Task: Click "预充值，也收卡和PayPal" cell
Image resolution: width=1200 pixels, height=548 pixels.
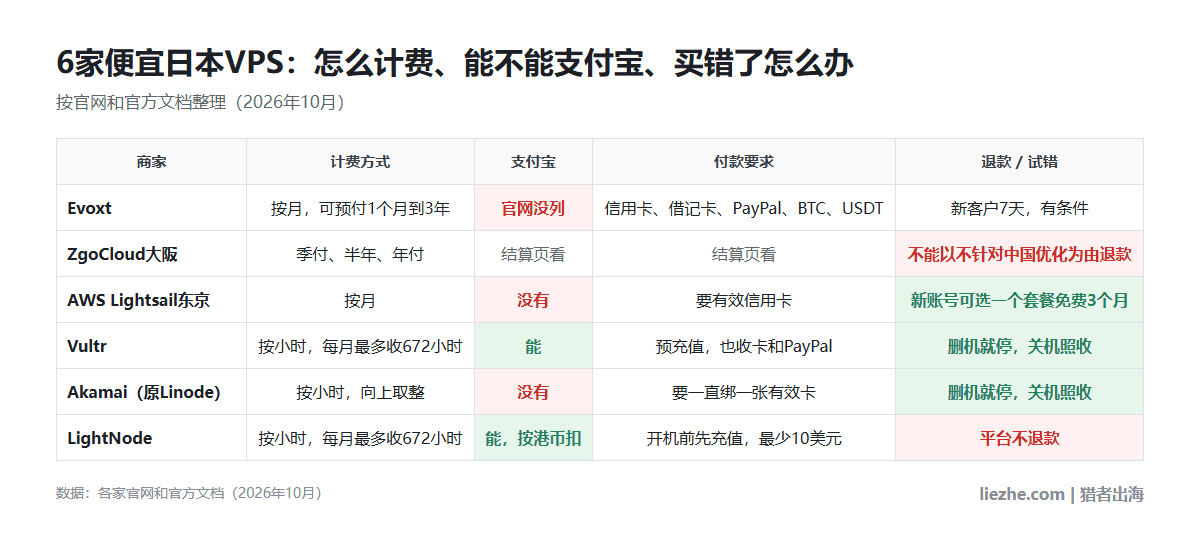Action: [744, 346]
